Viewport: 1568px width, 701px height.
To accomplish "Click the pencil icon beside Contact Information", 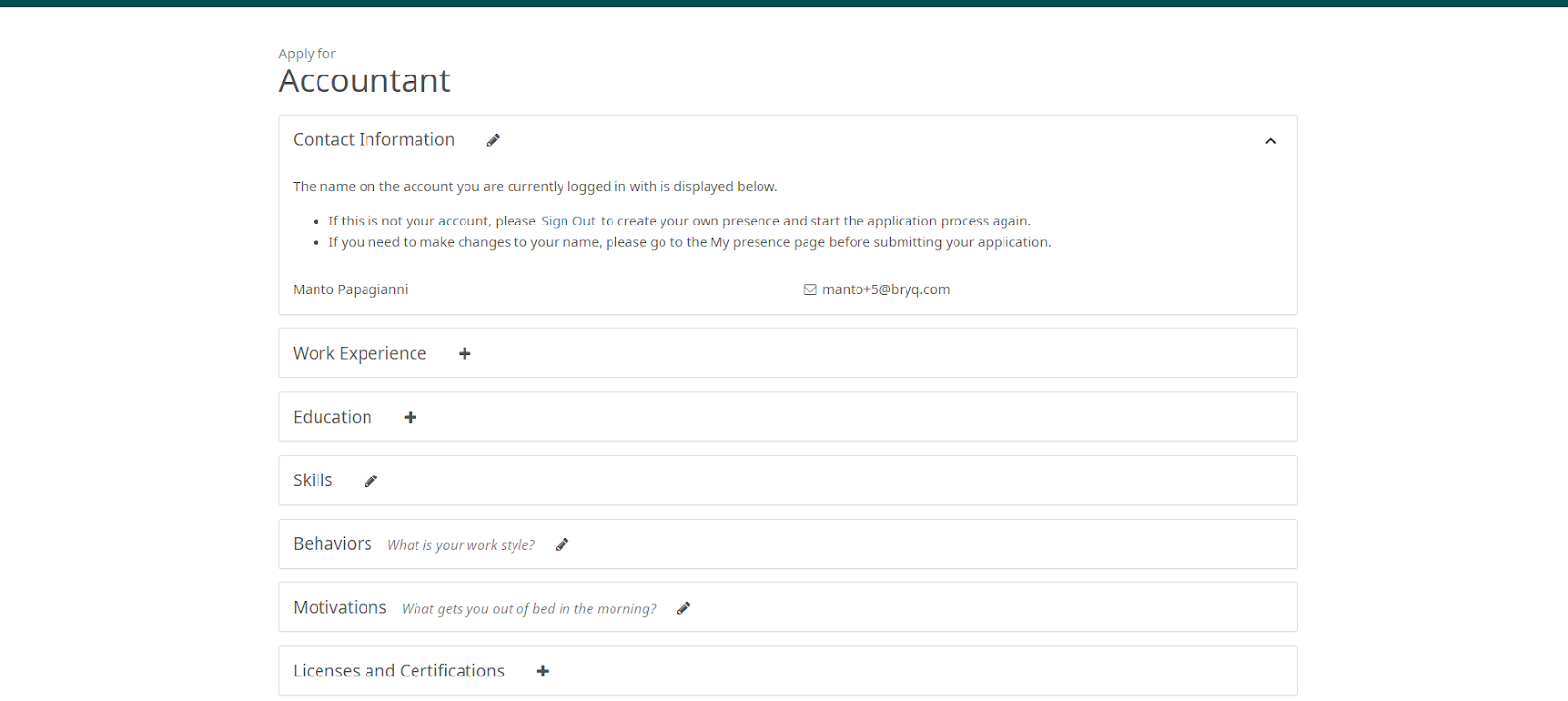I will coord(493,140).
